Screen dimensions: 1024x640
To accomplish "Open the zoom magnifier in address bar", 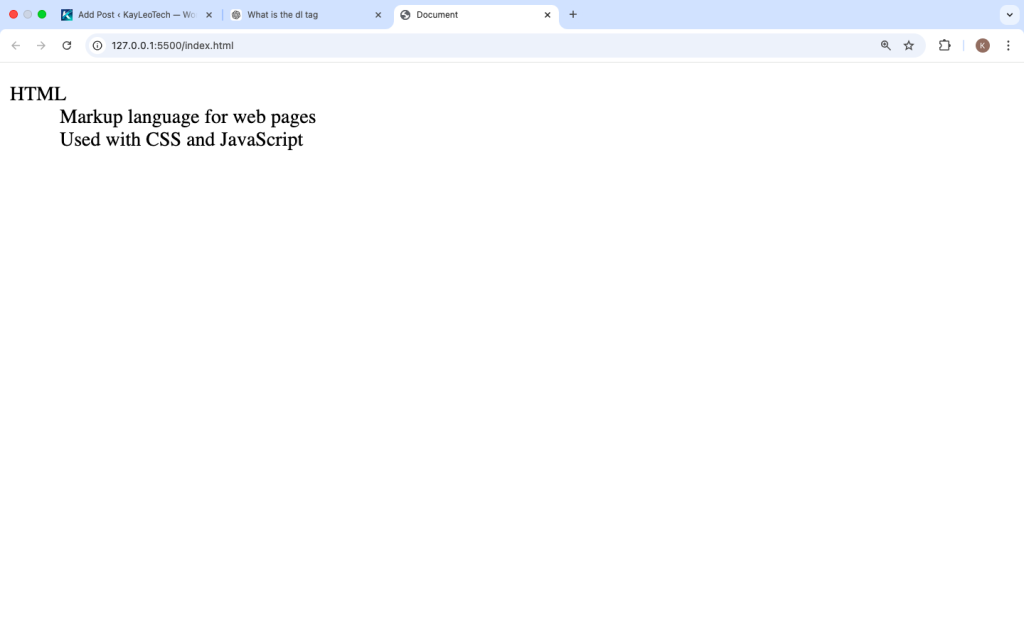I will [x=885, y=45].
